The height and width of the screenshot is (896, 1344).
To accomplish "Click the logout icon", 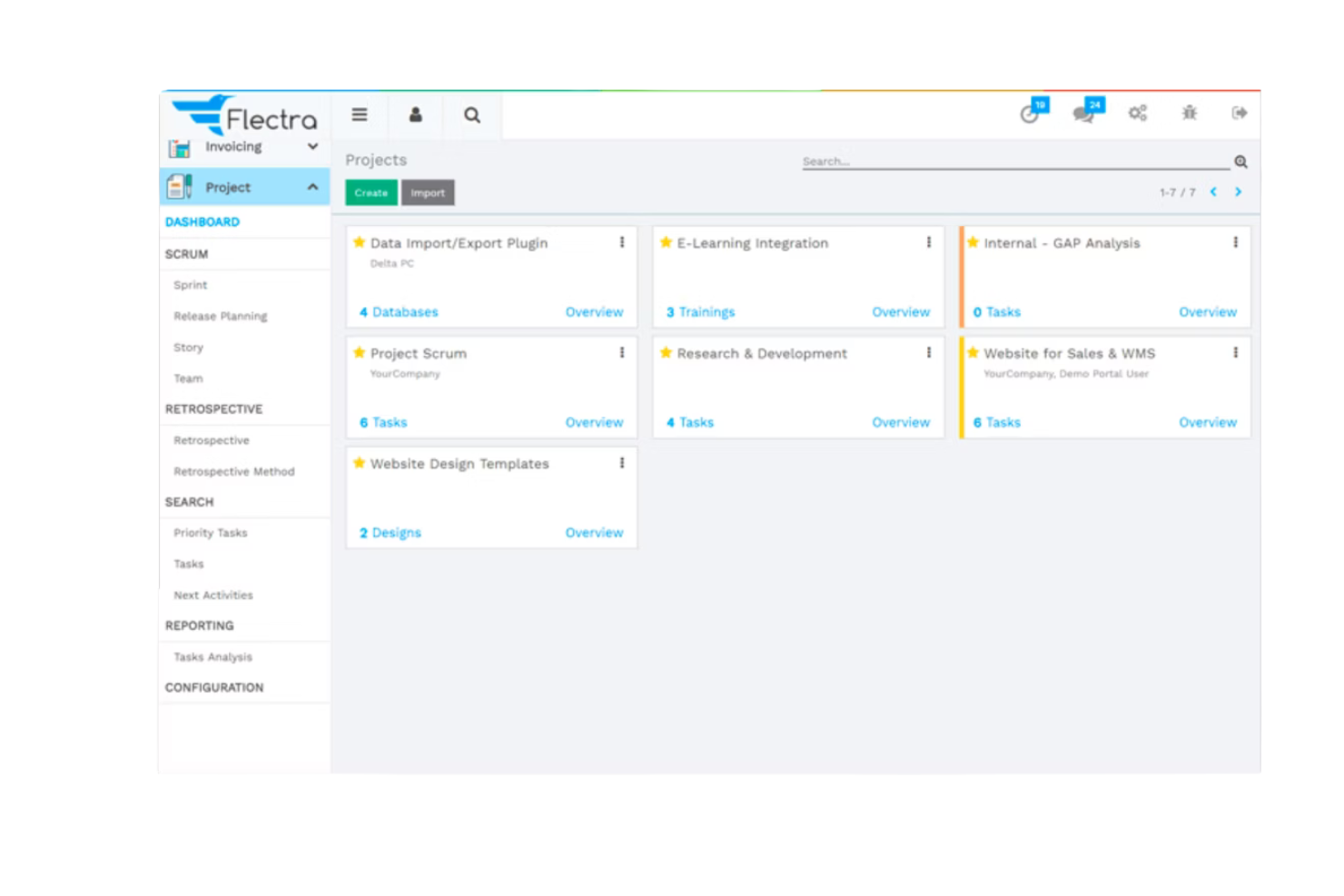I will (1240, 113).
